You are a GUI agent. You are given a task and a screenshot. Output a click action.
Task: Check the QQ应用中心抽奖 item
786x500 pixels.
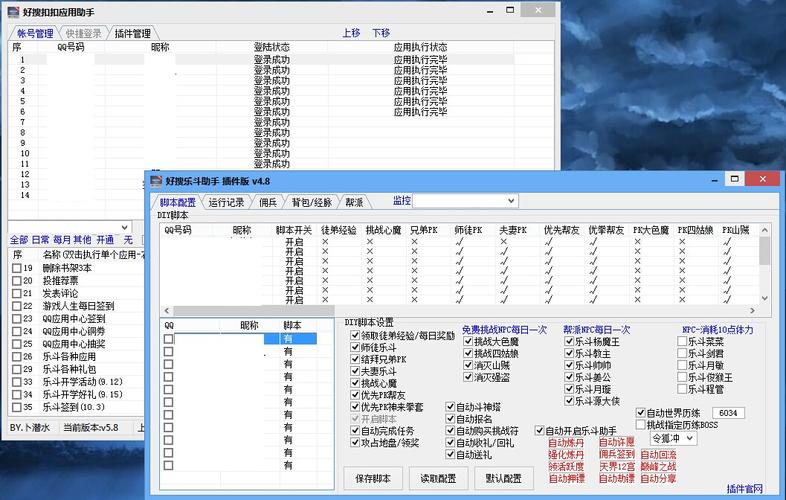(17, 344)
